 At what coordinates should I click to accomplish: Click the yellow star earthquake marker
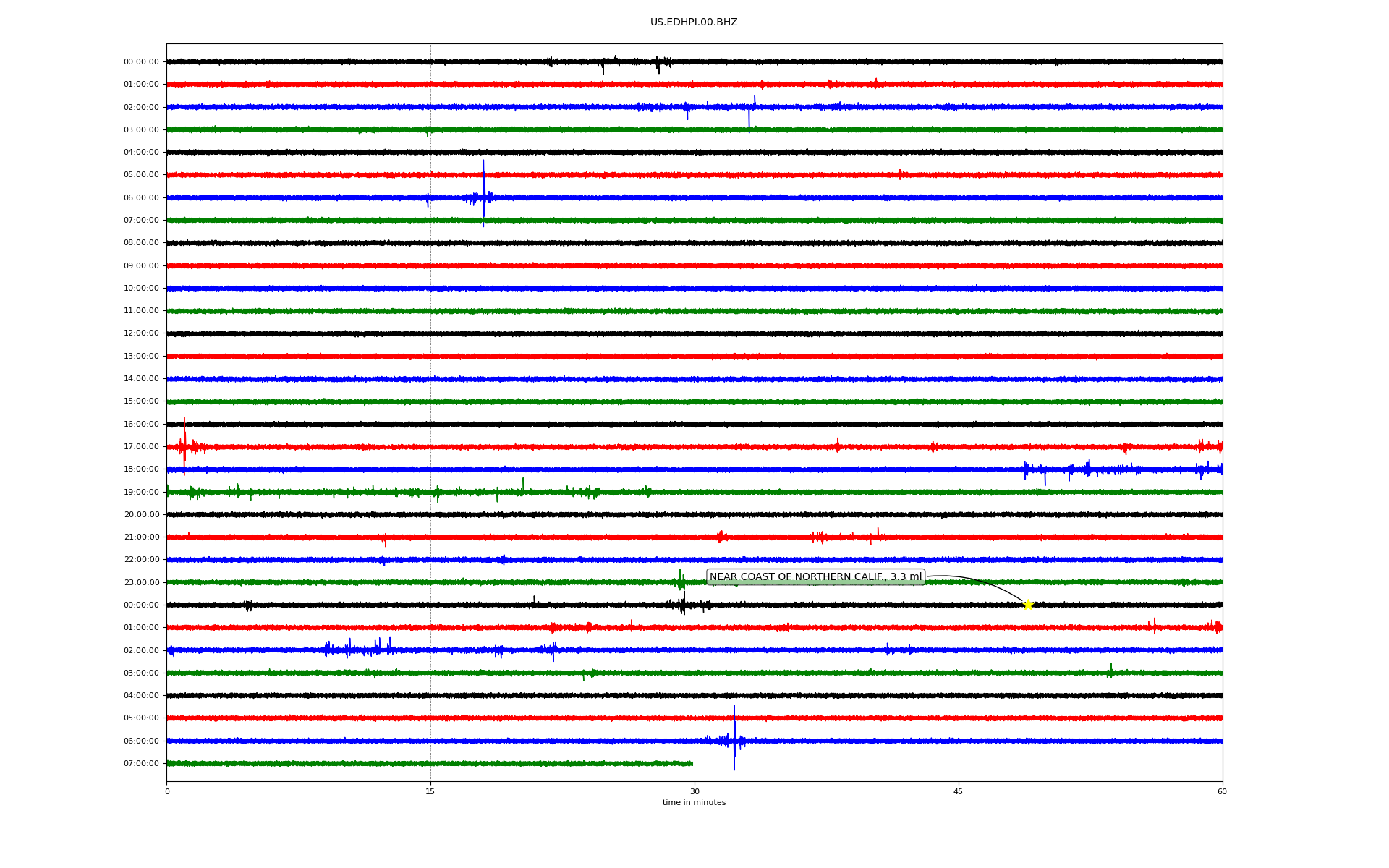tap(1028, 605)
